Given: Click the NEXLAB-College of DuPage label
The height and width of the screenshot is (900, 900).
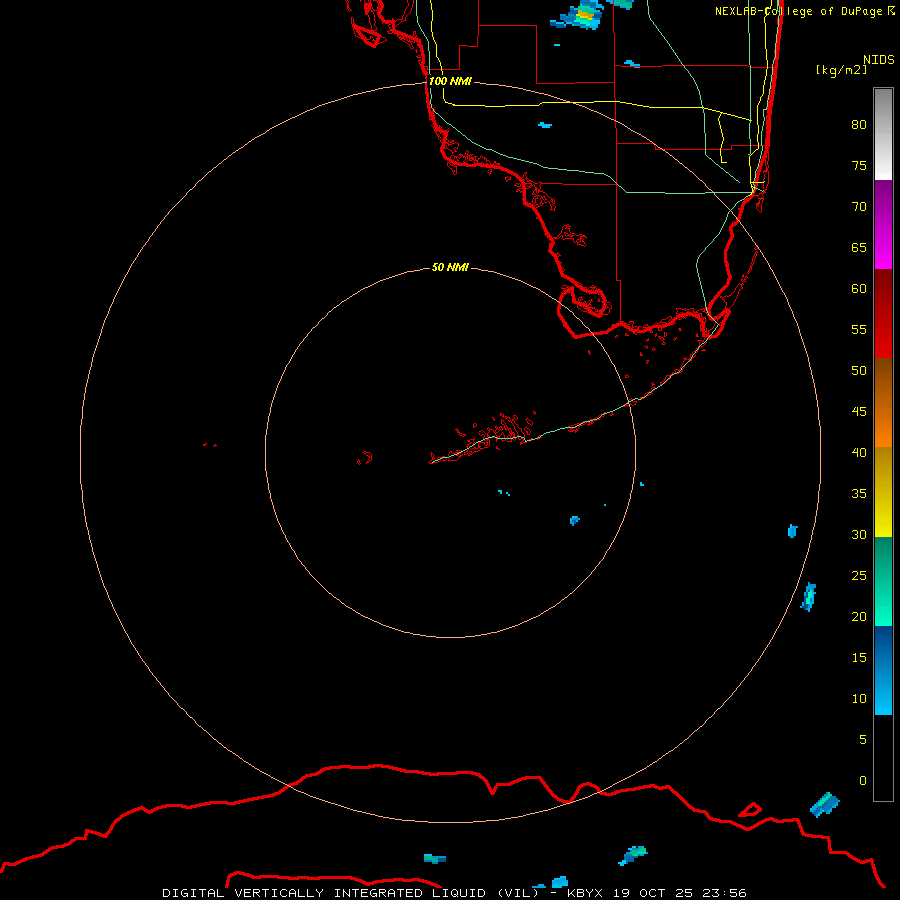Looking at the screenshot, I should (804, 11).
